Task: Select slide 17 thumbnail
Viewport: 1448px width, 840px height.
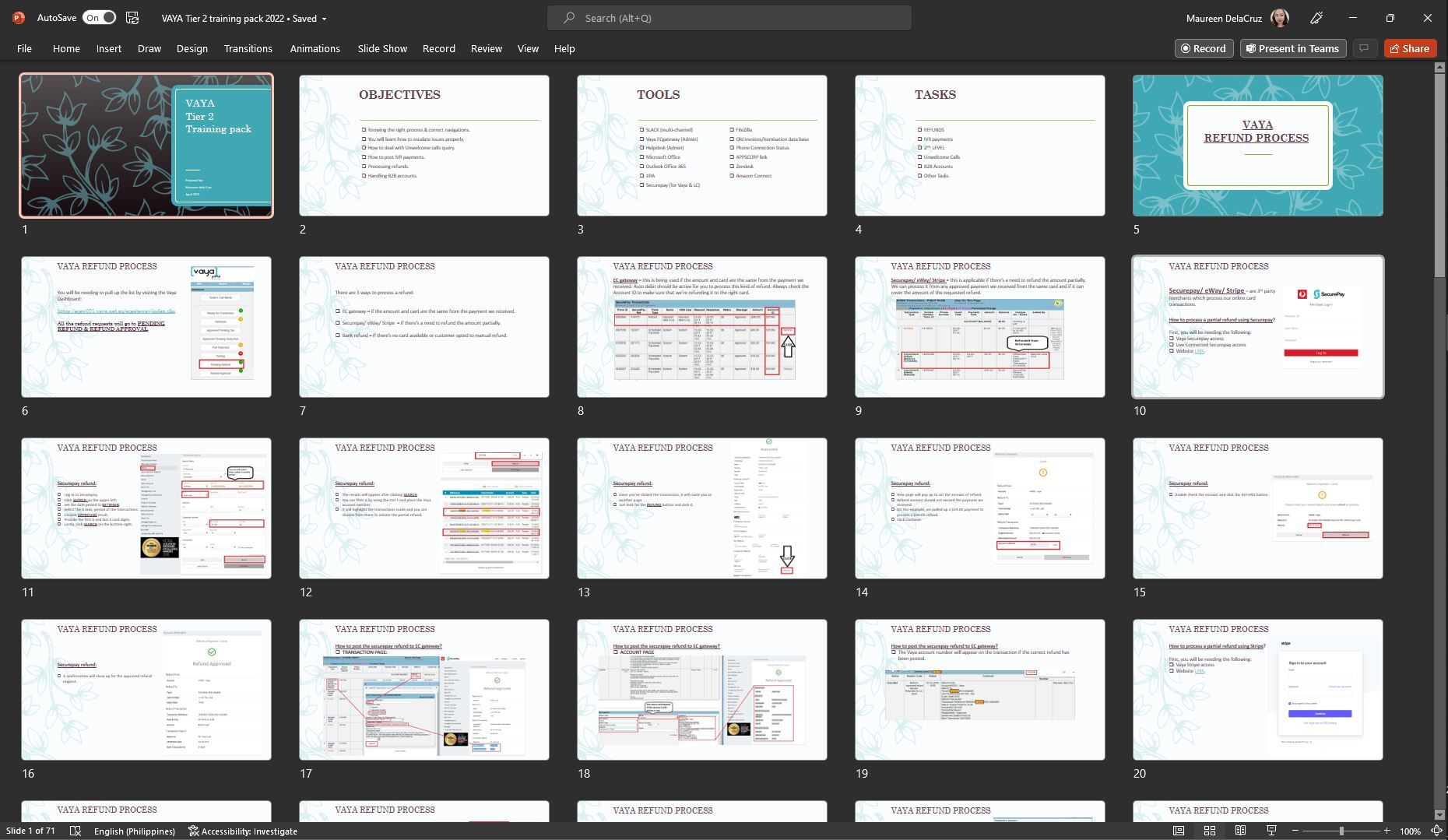Action: click(x=424, y=690)
